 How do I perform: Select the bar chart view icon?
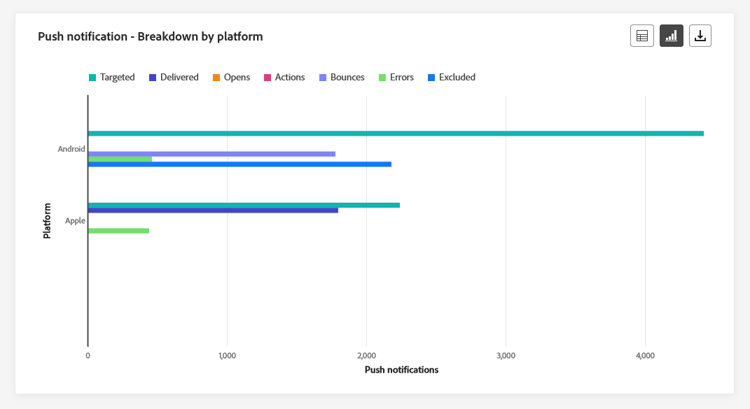point(671,36)
